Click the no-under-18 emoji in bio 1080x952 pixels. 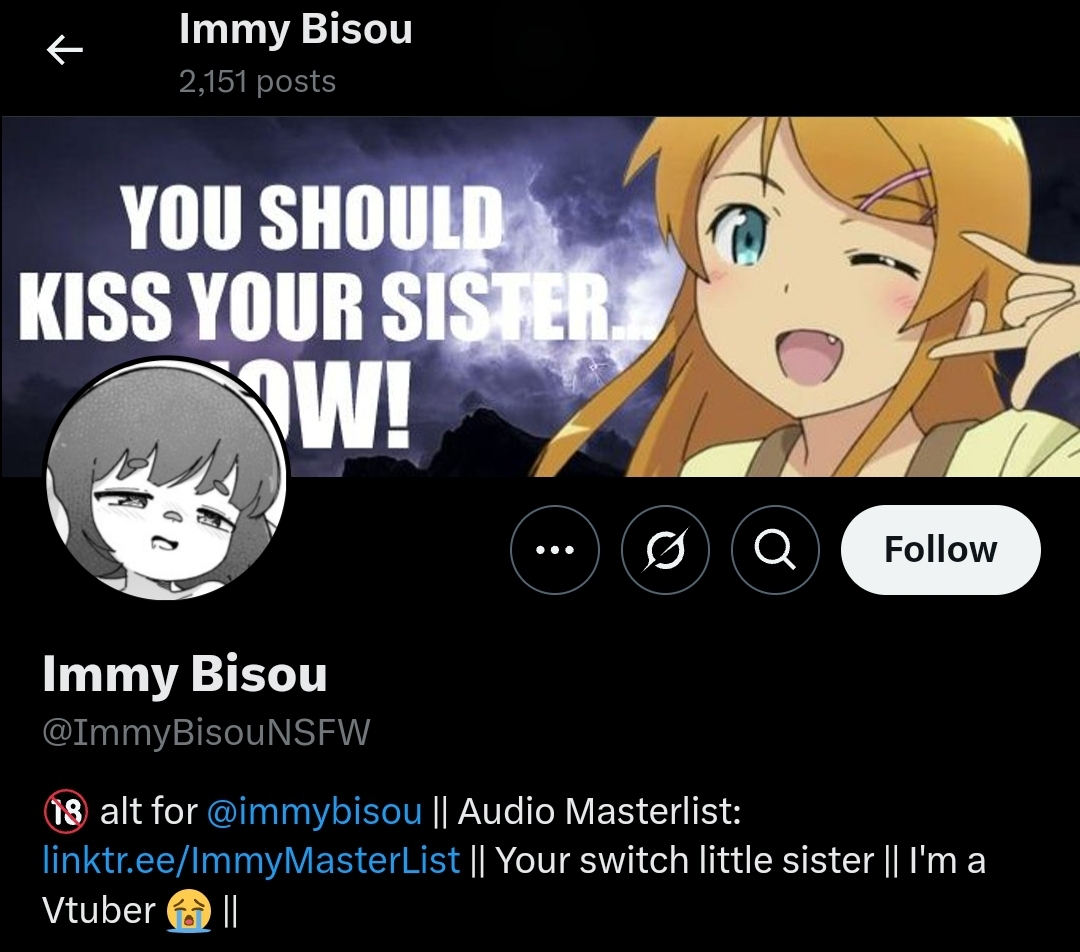coord(66,811)
